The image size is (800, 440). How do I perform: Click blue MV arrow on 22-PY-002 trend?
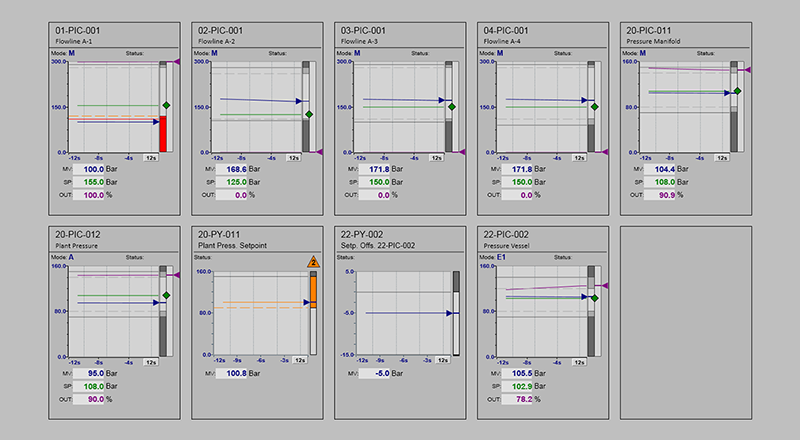pos(449,313)
